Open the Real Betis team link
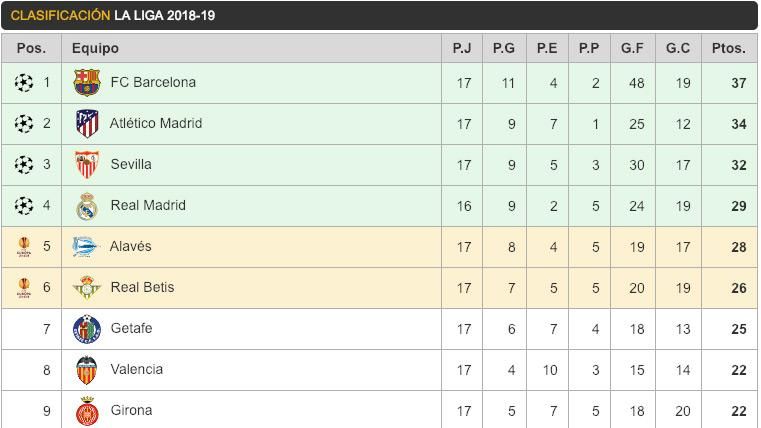 pos(142,287)
